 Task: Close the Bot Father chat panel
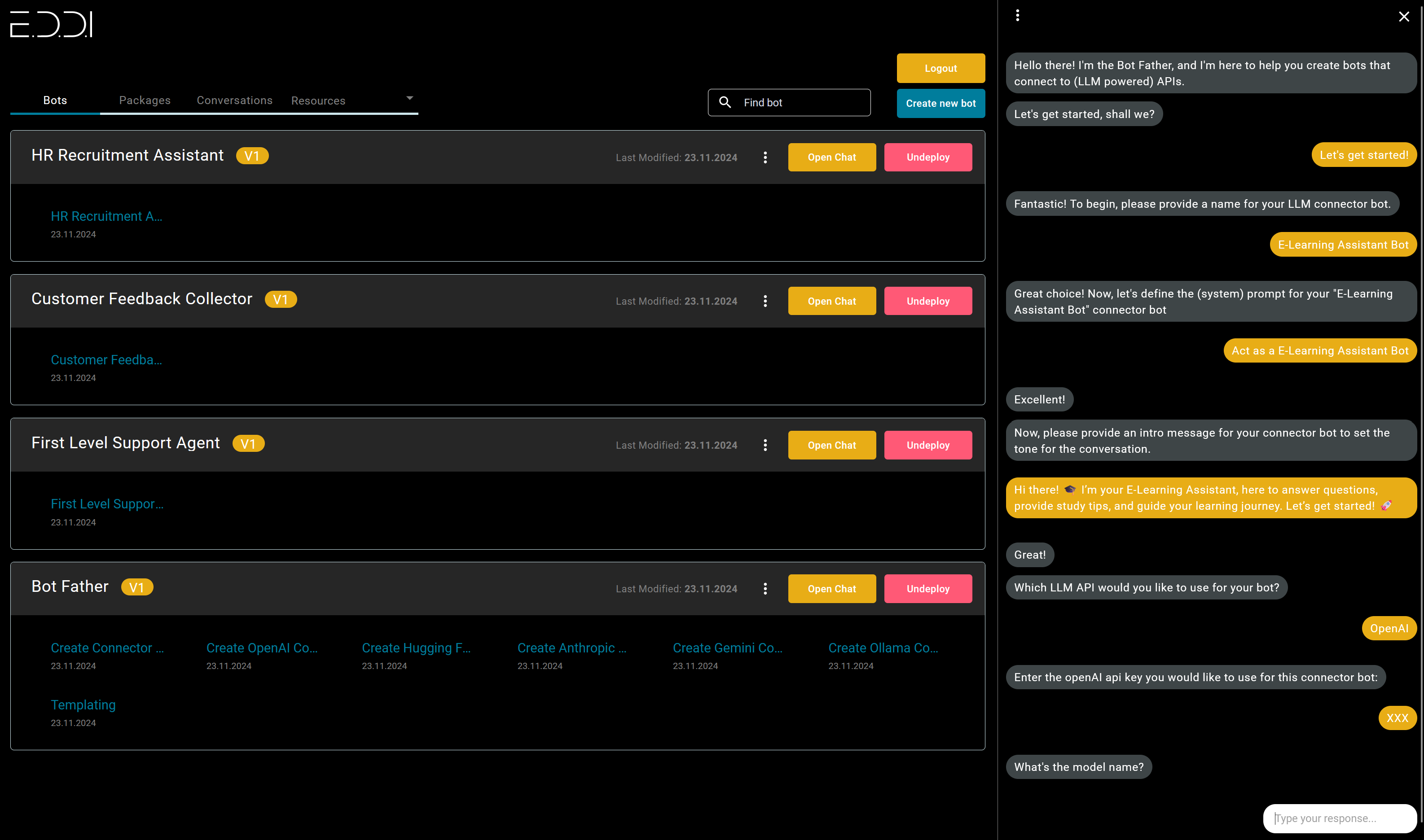1404,17
